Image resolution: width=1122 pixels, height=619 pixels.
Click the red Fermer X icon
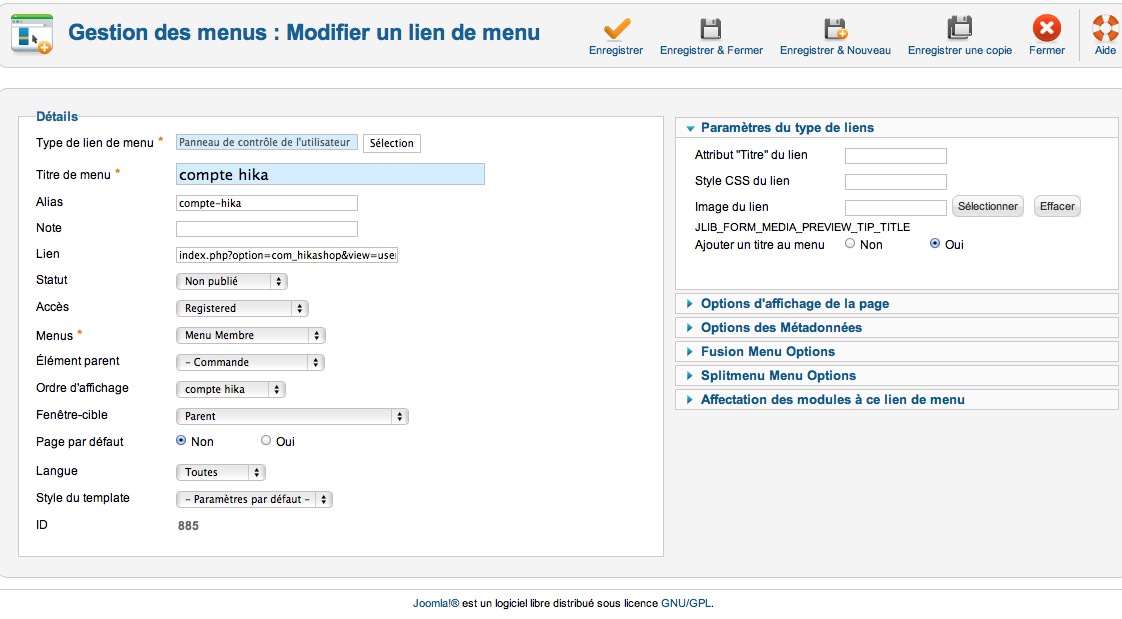click(x=1046, y=29)
